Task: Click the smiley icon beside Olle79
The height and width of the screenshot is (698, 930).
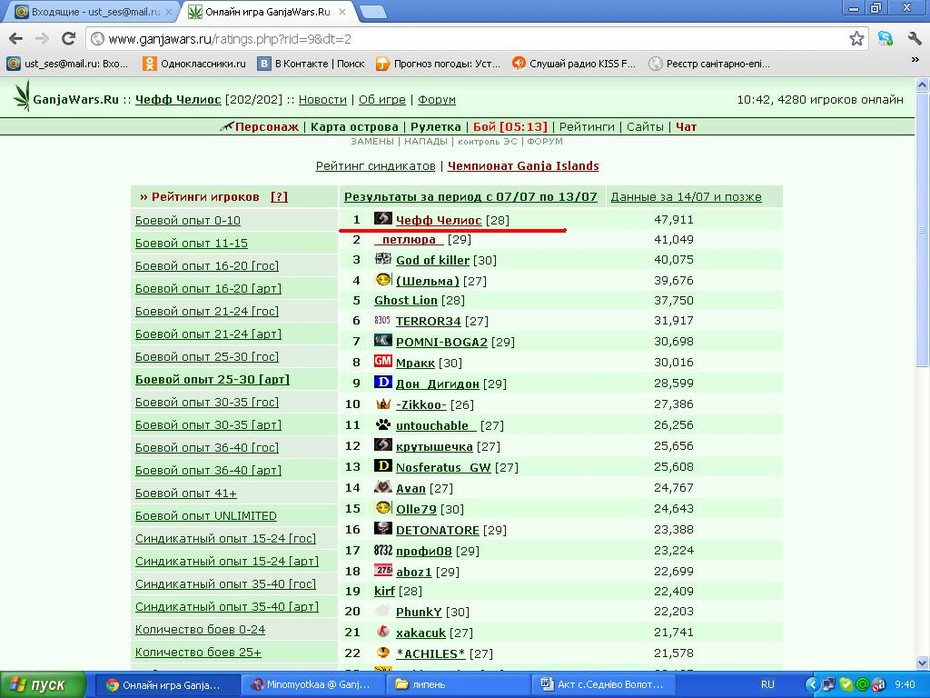Action: click(x=383, y=508)
